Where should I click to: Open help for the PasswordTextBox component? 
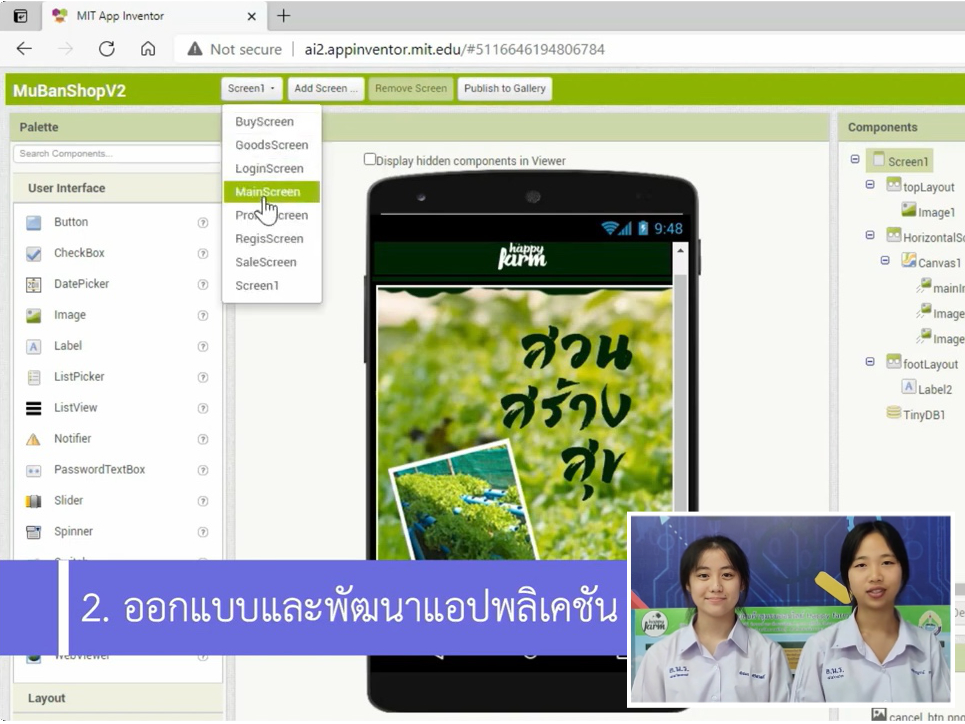tap(202, 470)
